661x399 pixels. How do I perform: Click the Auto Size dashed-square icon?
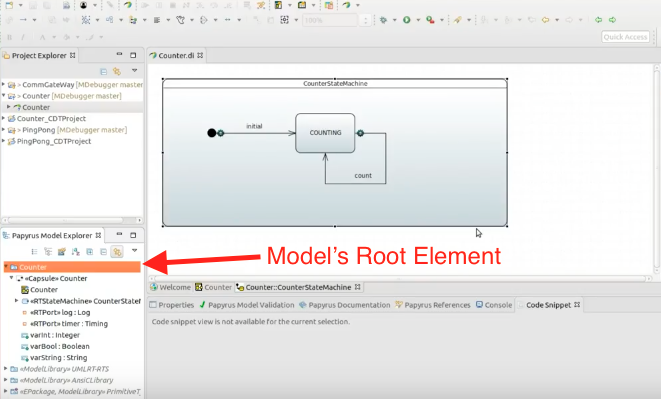click(285, 20)
